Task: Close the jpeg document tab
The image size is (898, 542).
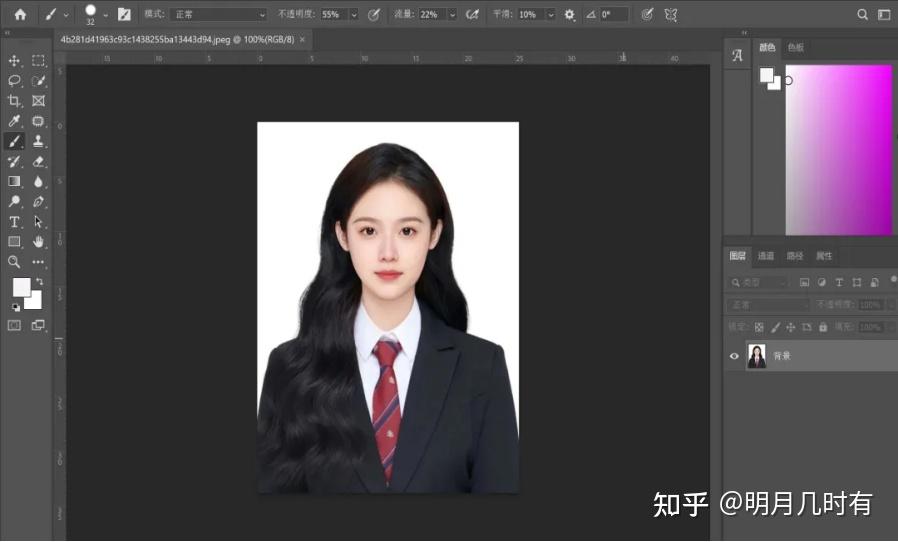Action: [x=302, y=40]
